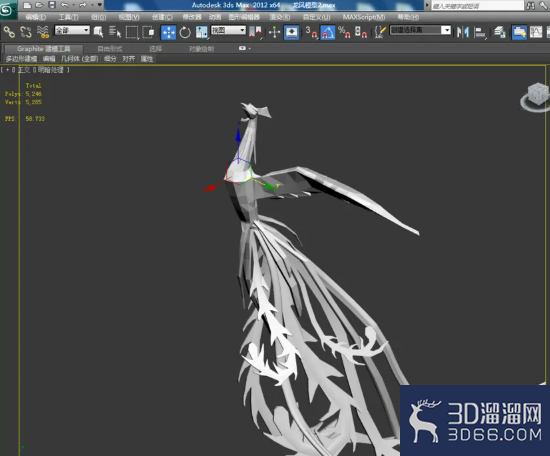
Task: Open Edit Named Selection Sets
Action: pyautogui.click(x=380, y=32)
